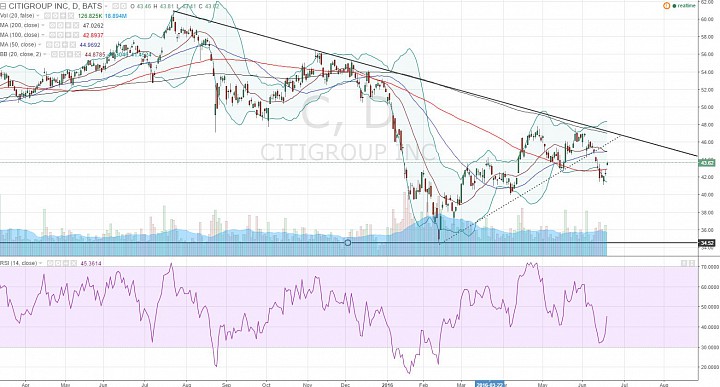The width and height of the screenshot is (720, 387).
Task: Remove the RSI indicator with X icon
Action: [73, 263]
